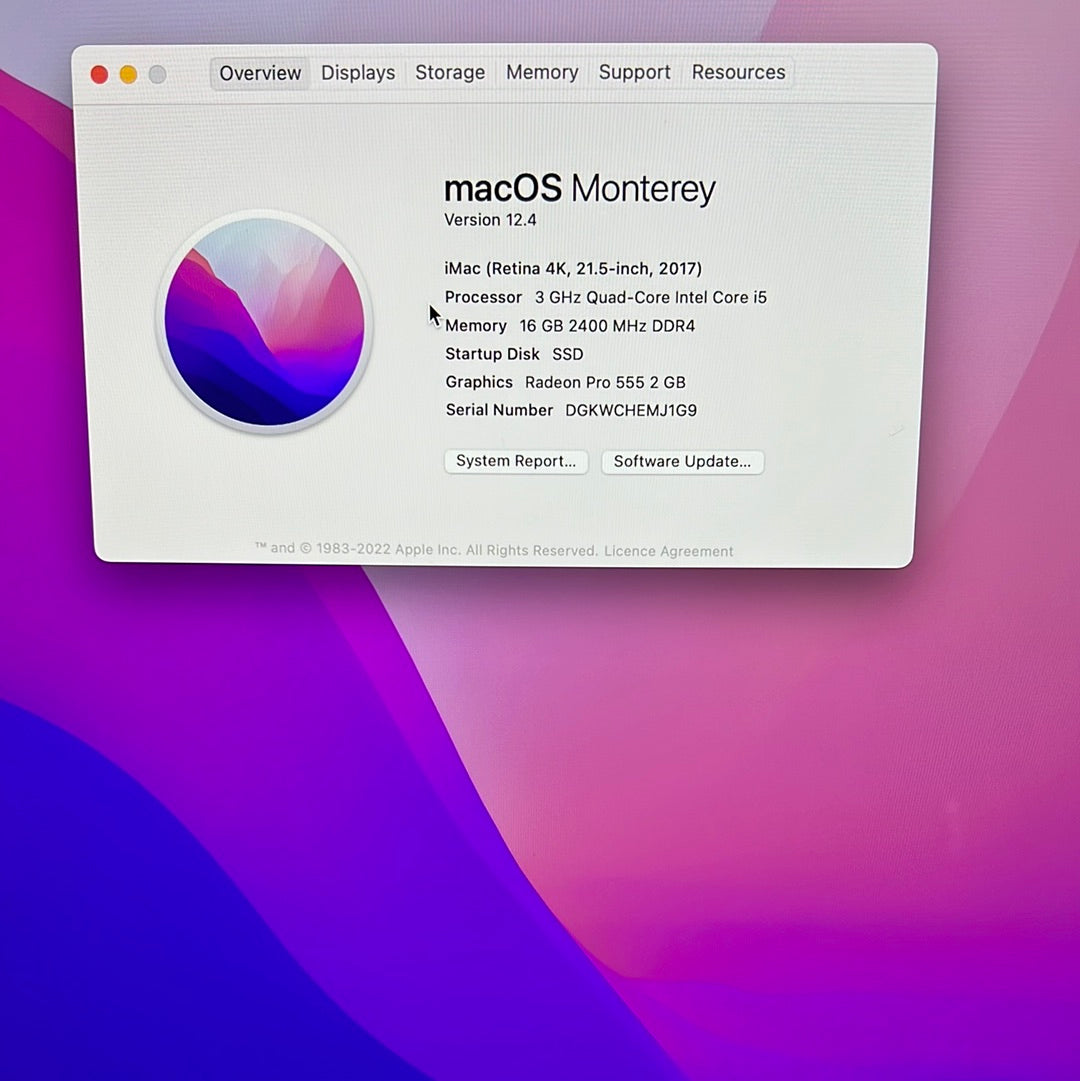Click the iMac Retina 4K model name
This screenshot has height=1081, width=1080.
[573, 268]
